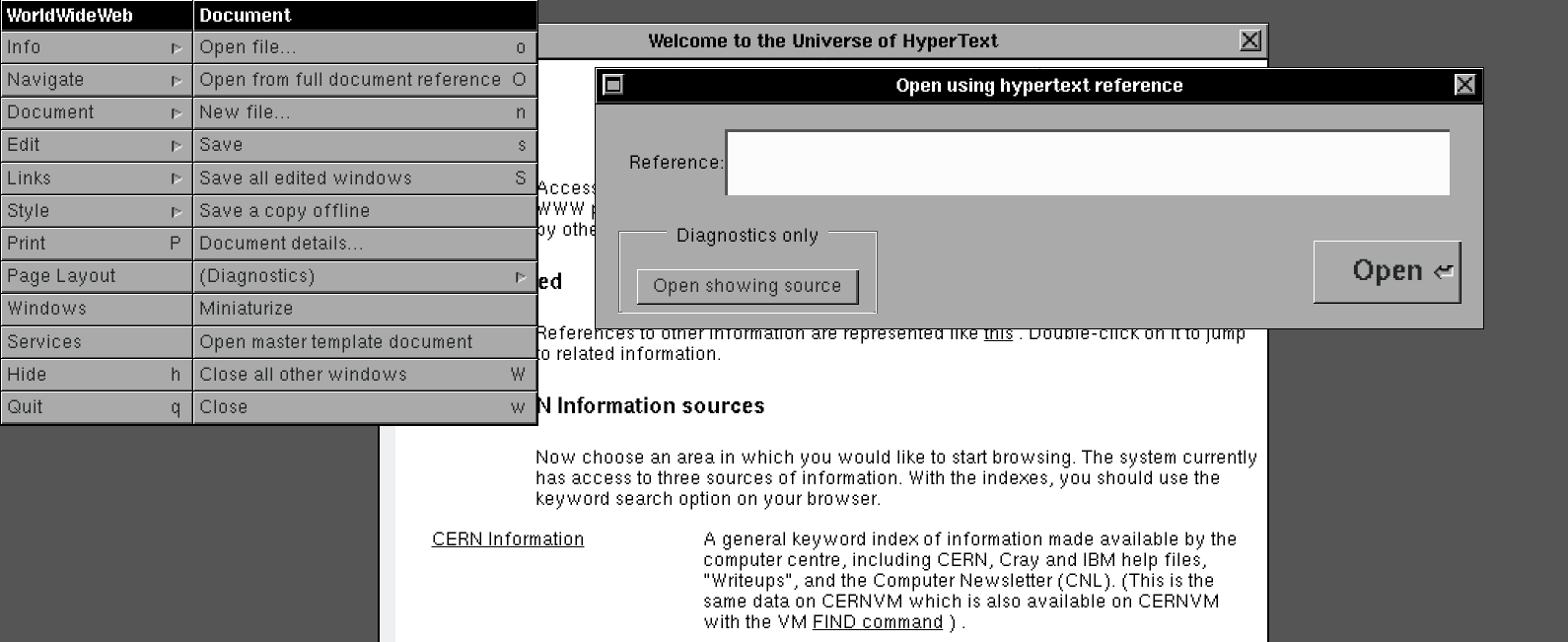Choose Open file... in Document menu
This screenshot has height=642, width=1568.
365,47
